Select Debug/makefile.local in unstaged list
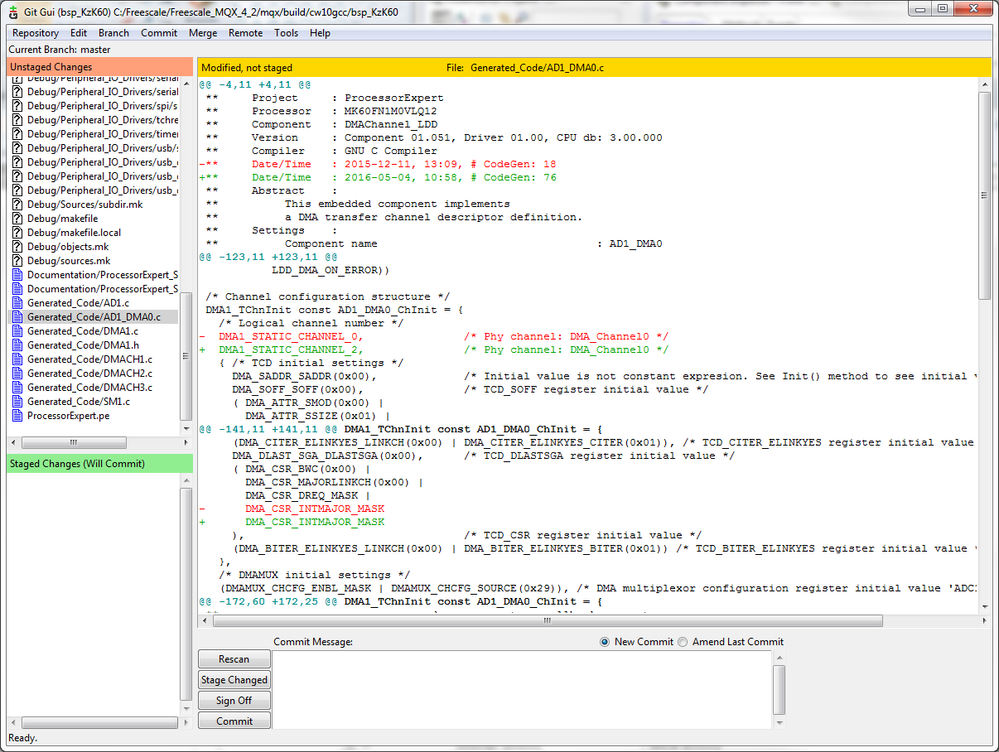The image size is (999, 752). point(74,232)
